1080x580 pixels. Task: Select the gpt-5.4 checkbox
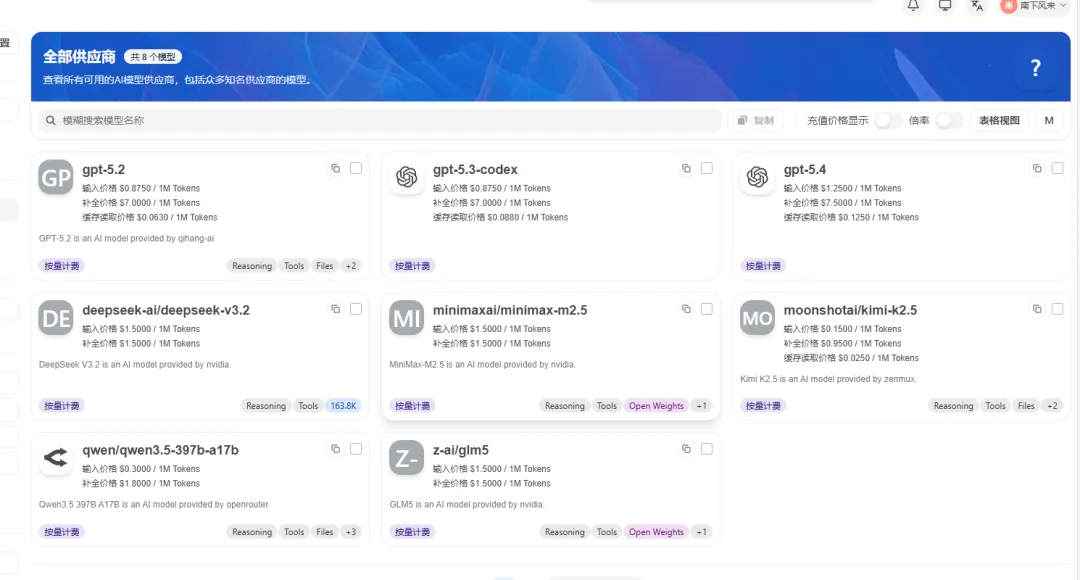coord(1057,168)
